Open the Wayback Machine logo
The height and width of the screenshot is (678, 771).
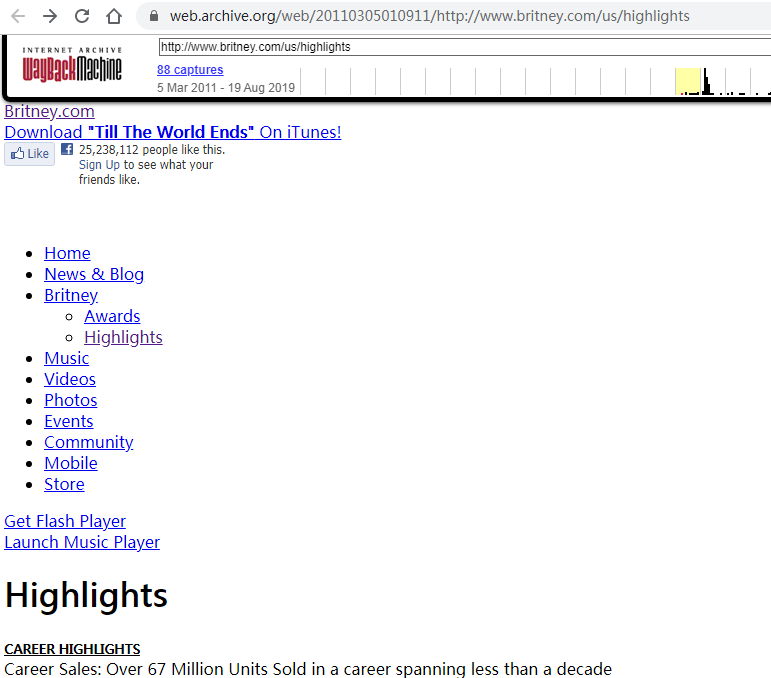(72, 64)
